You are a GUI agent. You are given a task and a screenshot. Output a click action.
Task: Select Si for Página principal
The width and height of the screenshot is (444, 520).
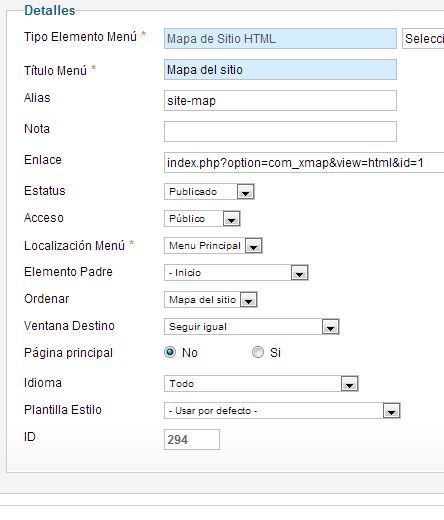258,352
